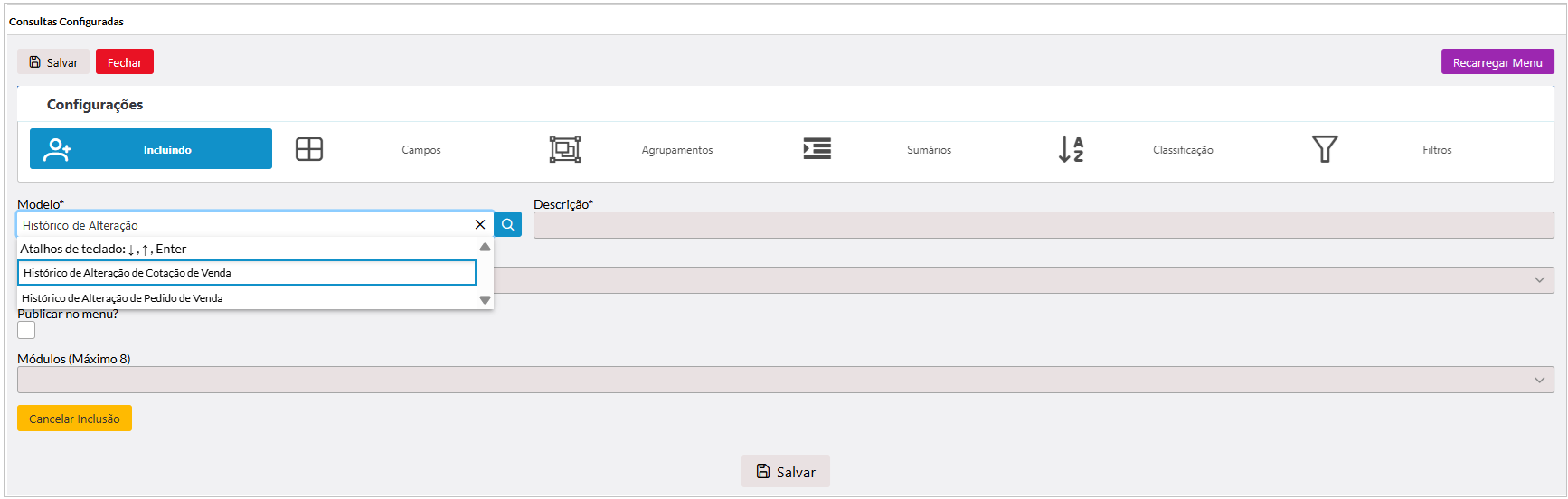The image size is (1568, 499).
Task: Click the yellow Cancelar Inclusão button
Action: (74, 419)
